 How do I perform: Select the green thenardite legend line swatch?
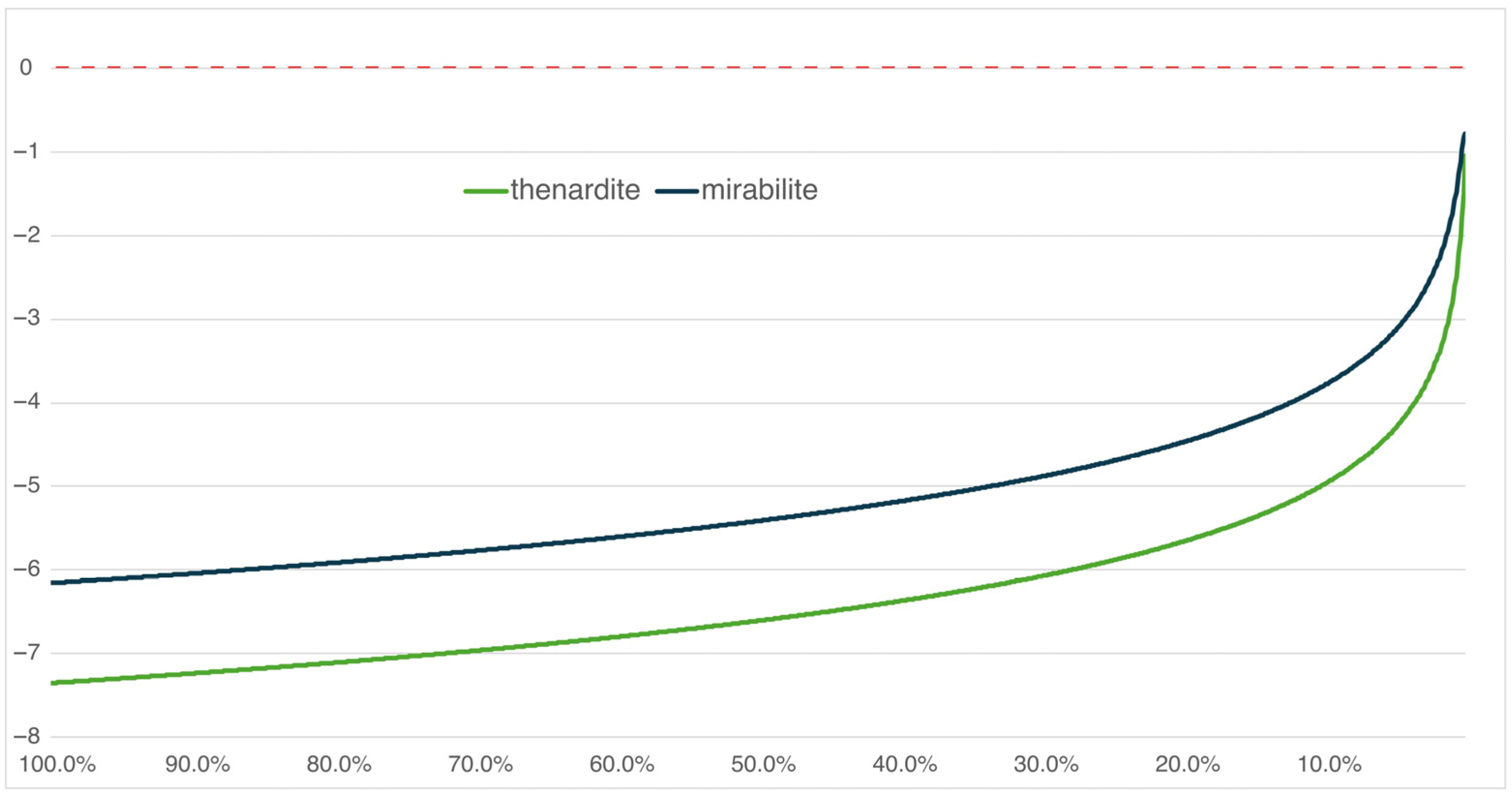486,191
